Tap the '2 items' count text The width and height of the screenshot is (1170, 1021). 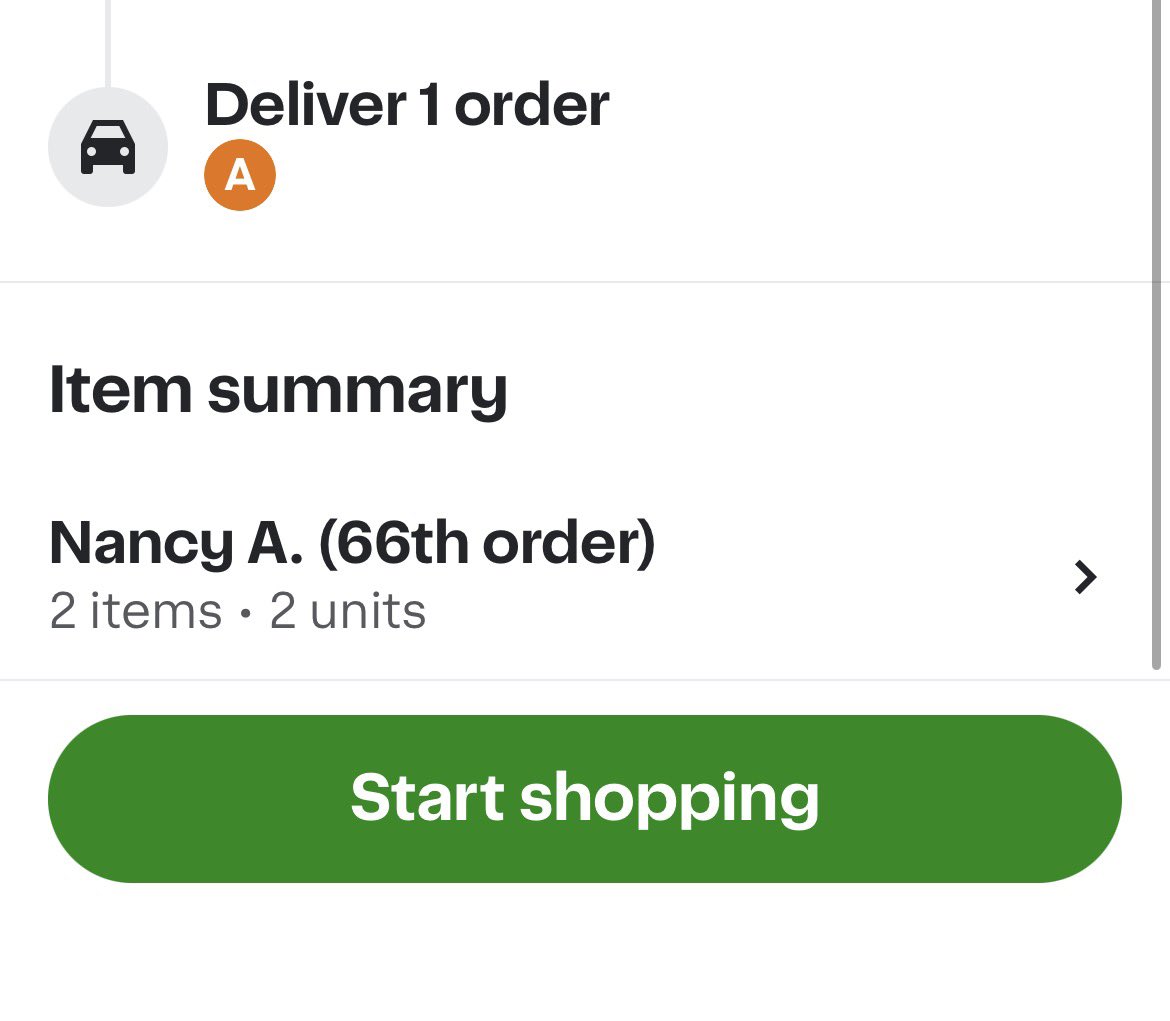[136, 611]
